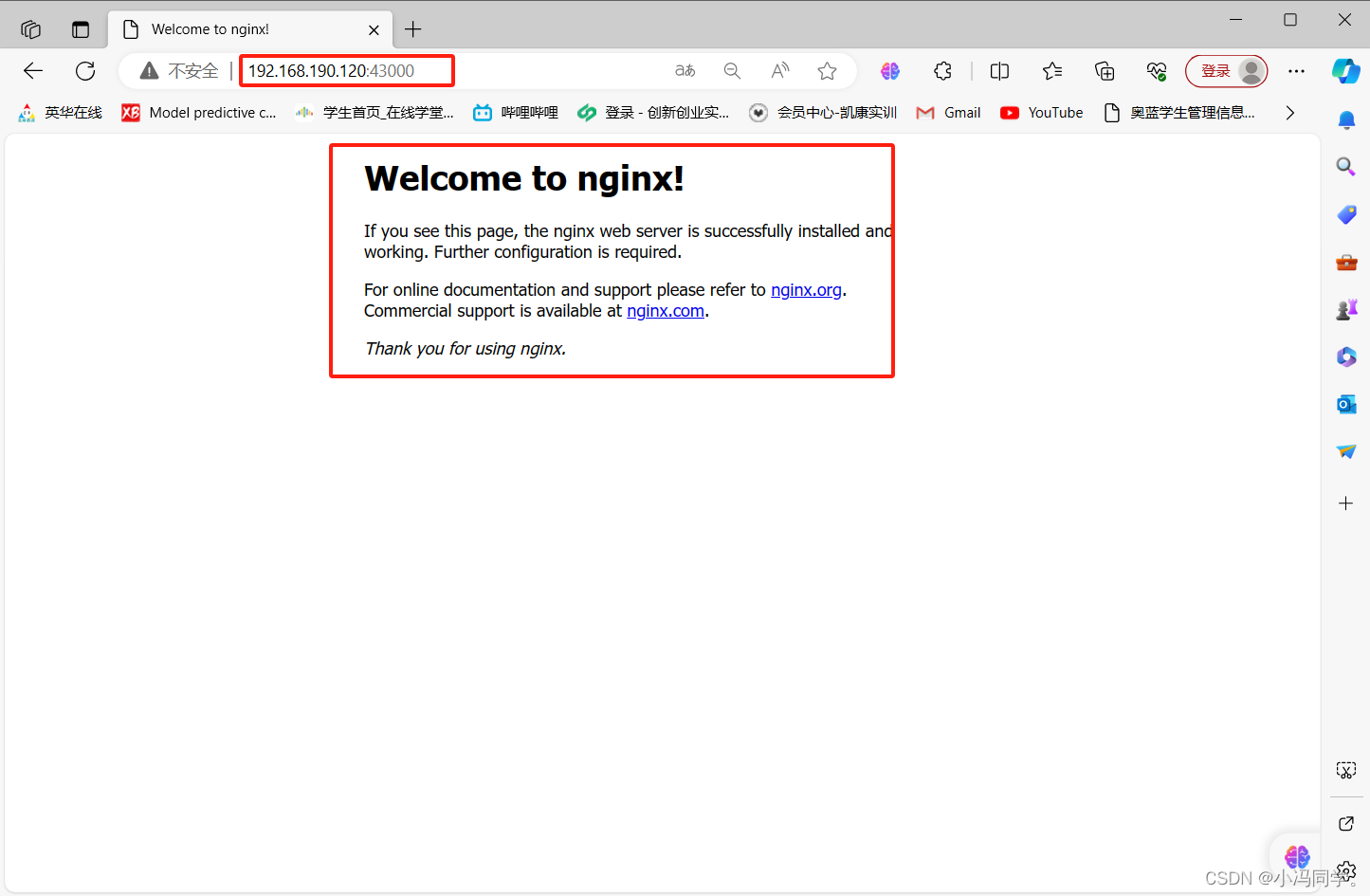Open the sidebar Games chess icon
This screenshot has height=896, width=1370.
click(x=1346, y=310)
